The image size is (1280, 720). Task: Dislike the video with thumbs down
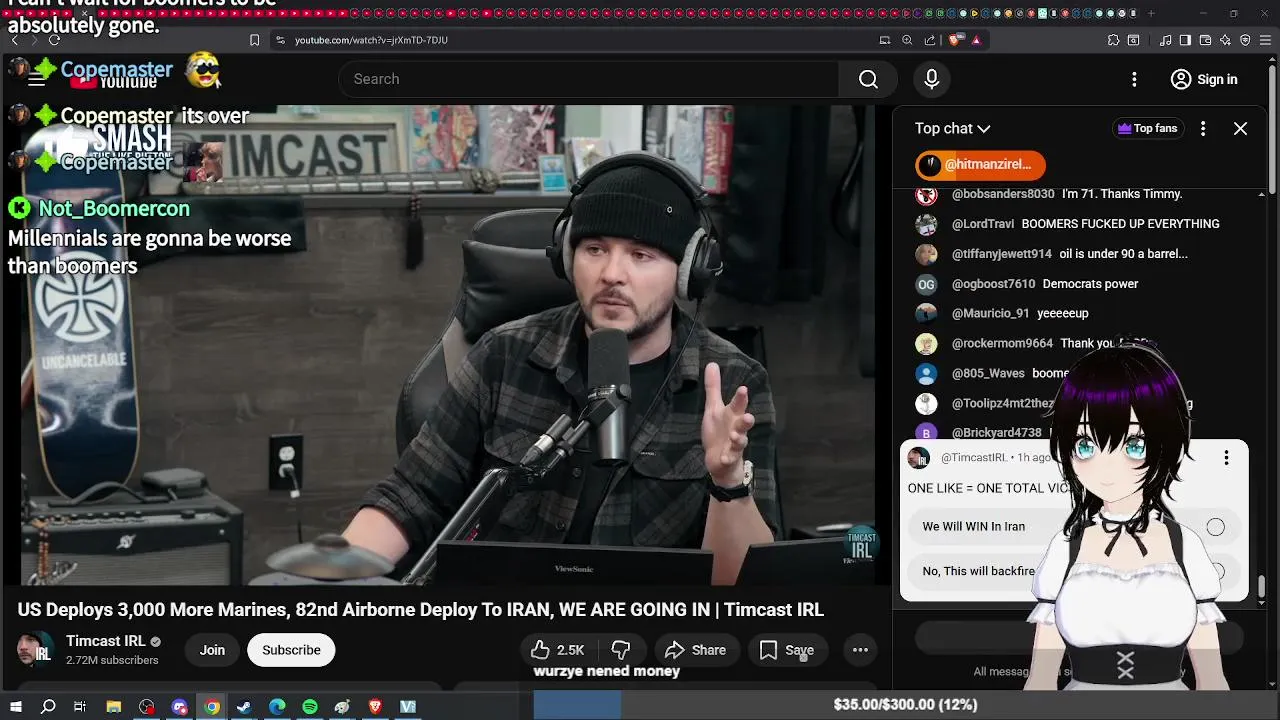(x=620, y=650)
